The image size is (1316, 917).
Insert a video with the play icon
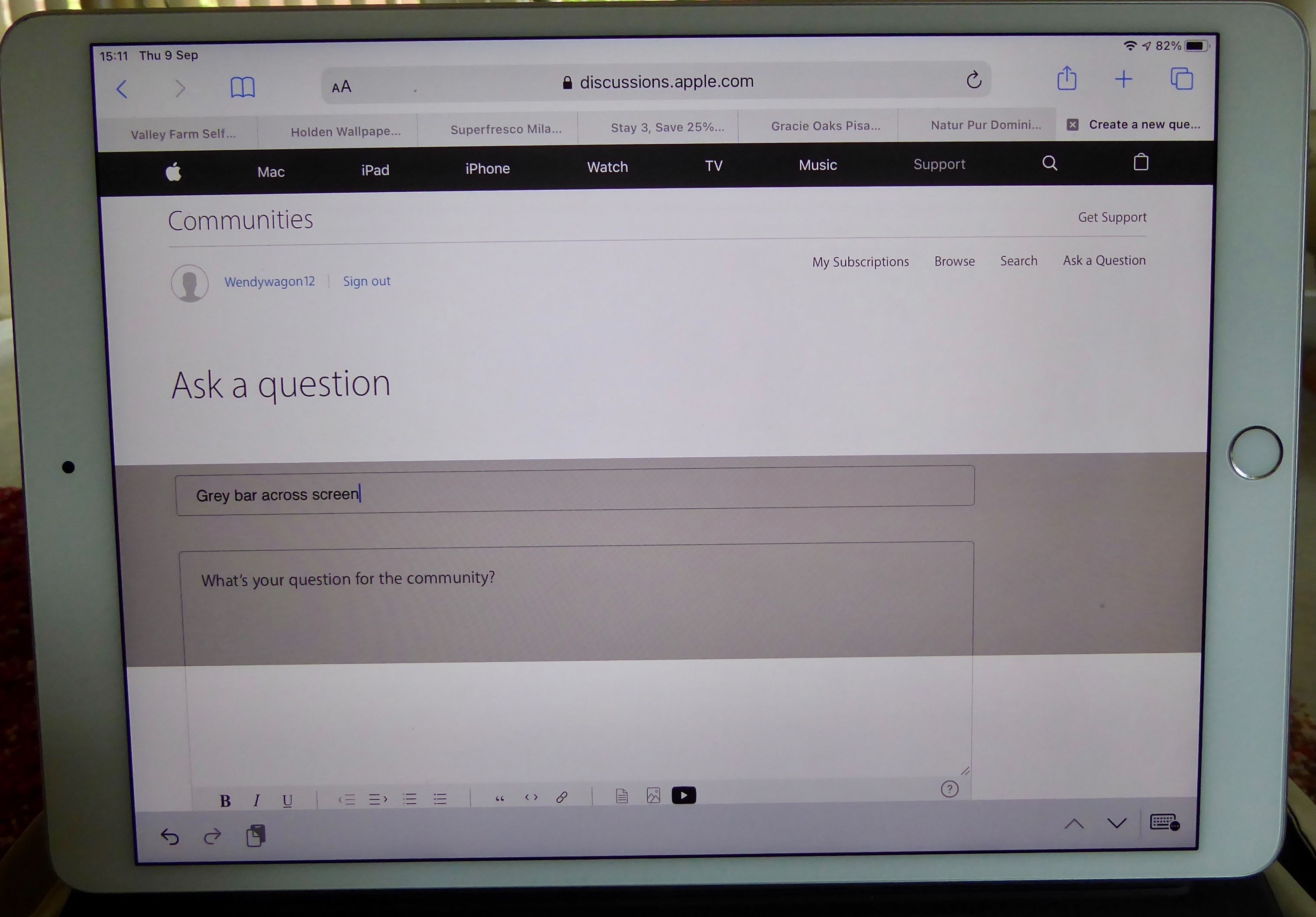[x=684, y=795]
